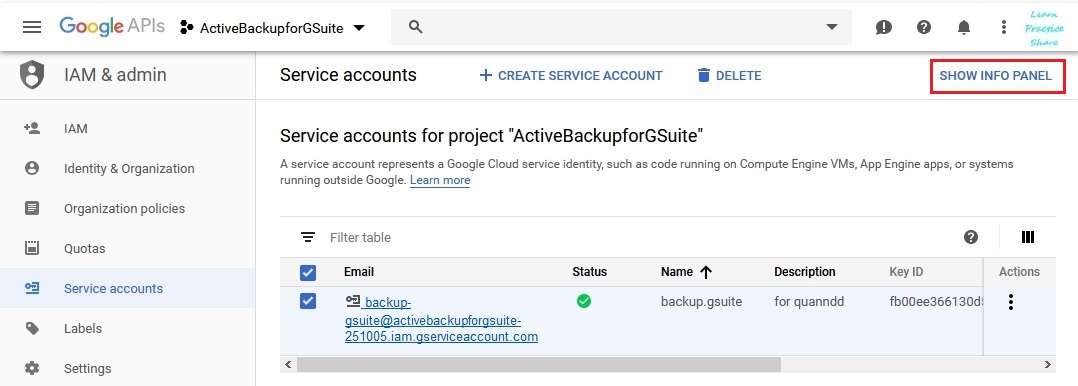1078x386 pixels.
Task: Click the column display options icon
Action: pos(1028,237)
